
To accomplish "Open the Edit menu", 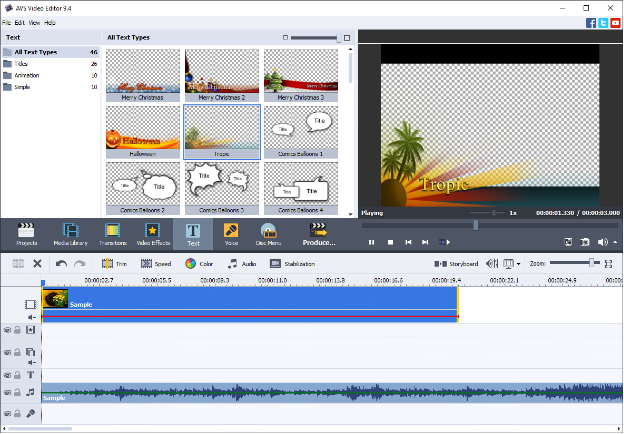I will click(x=21, y=21).
